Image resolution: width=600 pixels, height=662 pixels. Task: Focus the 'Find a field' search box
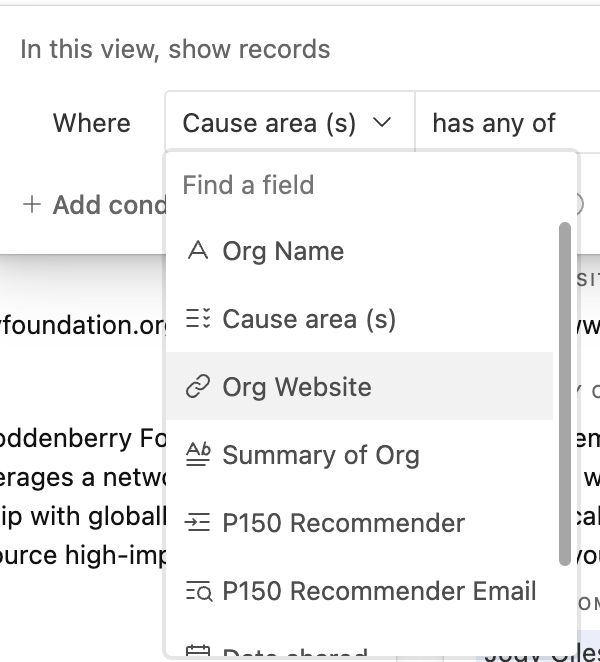(372, 185)
